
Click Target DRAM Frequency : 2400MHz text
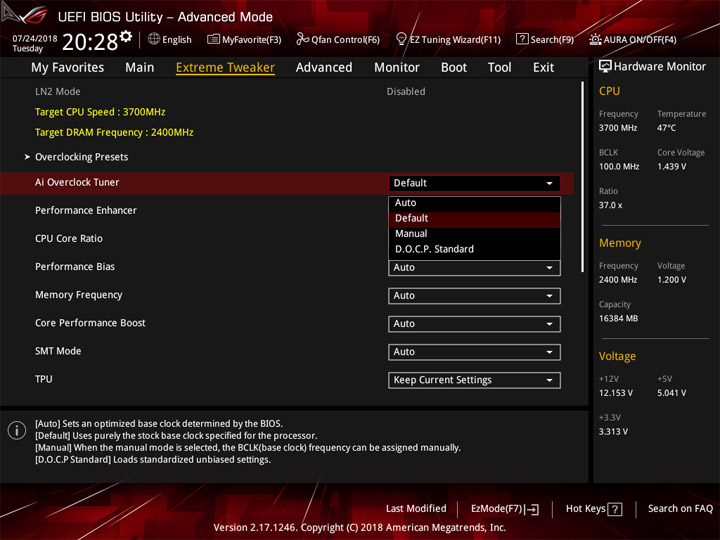click(114, 132)
